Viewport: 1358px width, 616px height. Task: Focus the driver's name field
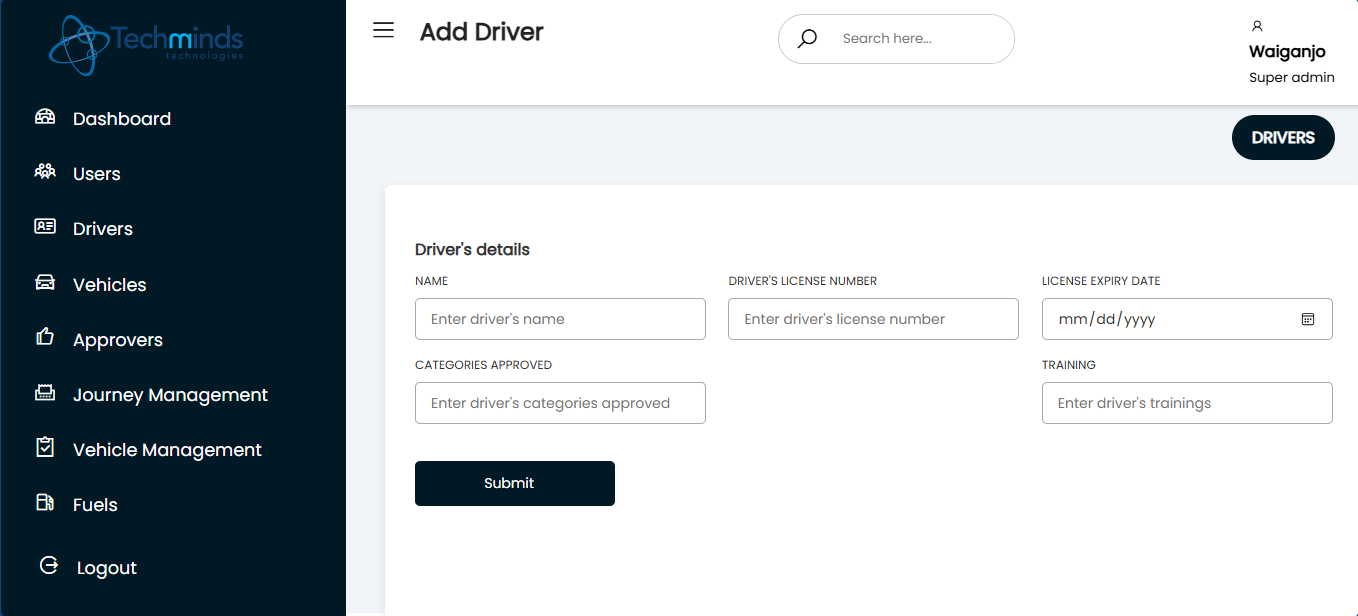click(x=560, y=319)
